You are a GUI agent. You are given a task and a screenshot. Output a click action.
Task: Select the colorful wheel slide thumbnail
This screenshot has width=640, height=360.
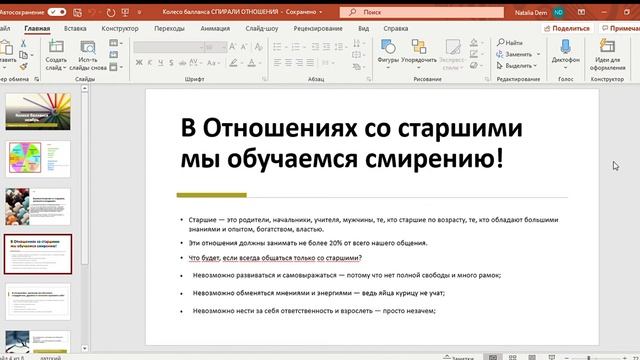pyautogui.click(x=38, y=159)
